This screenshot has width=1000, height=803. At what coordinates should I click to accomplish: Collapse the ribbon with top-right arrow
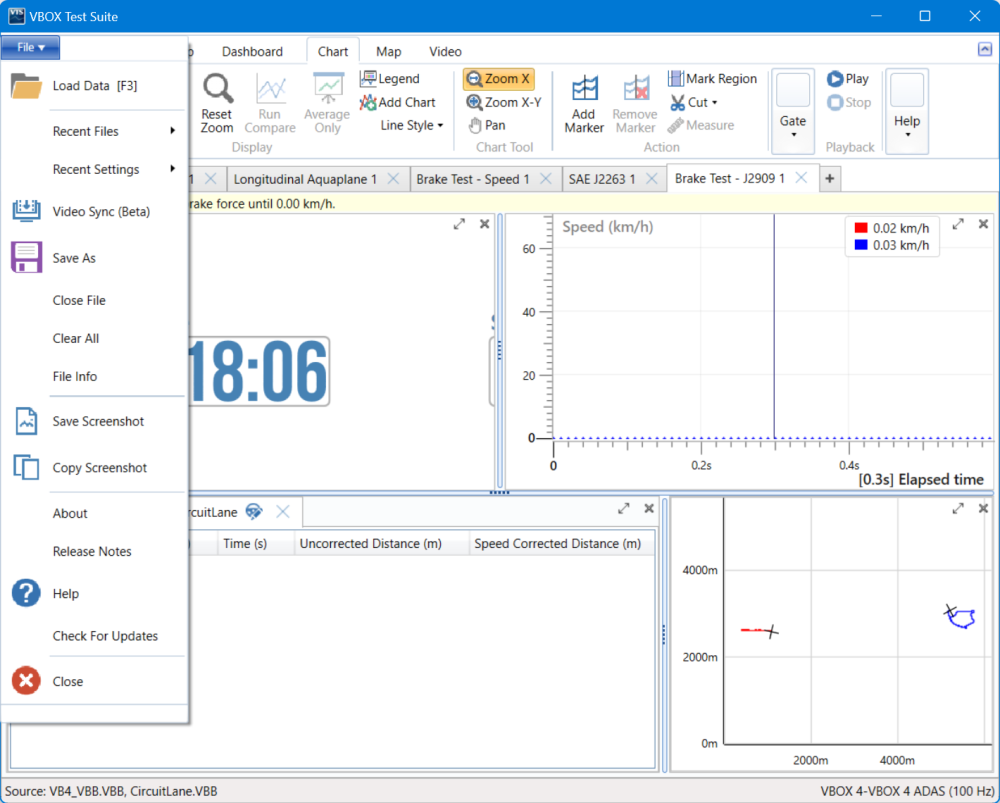985,49
